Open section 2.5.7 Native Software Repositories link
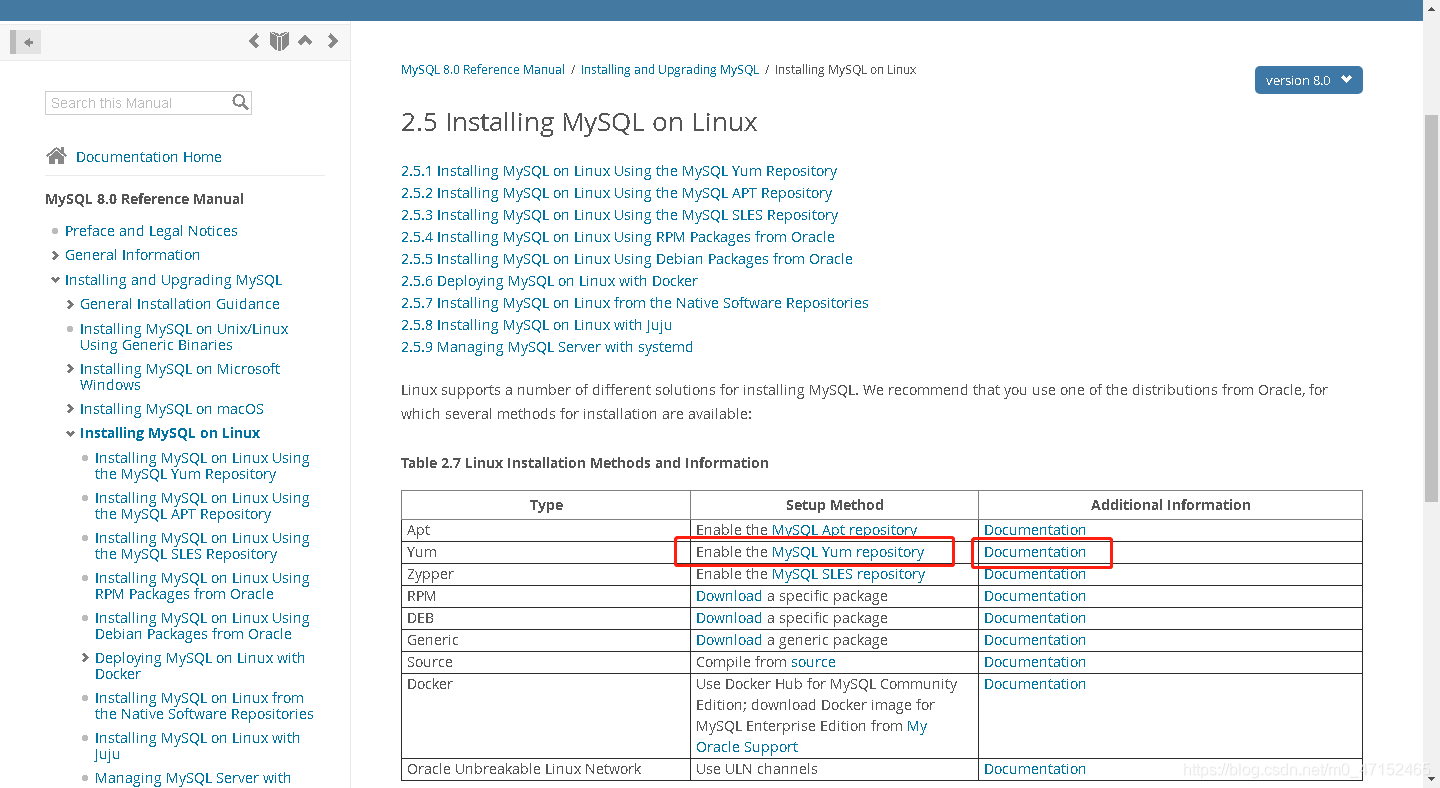This screenshot has width=1440, height=788. 635,303
